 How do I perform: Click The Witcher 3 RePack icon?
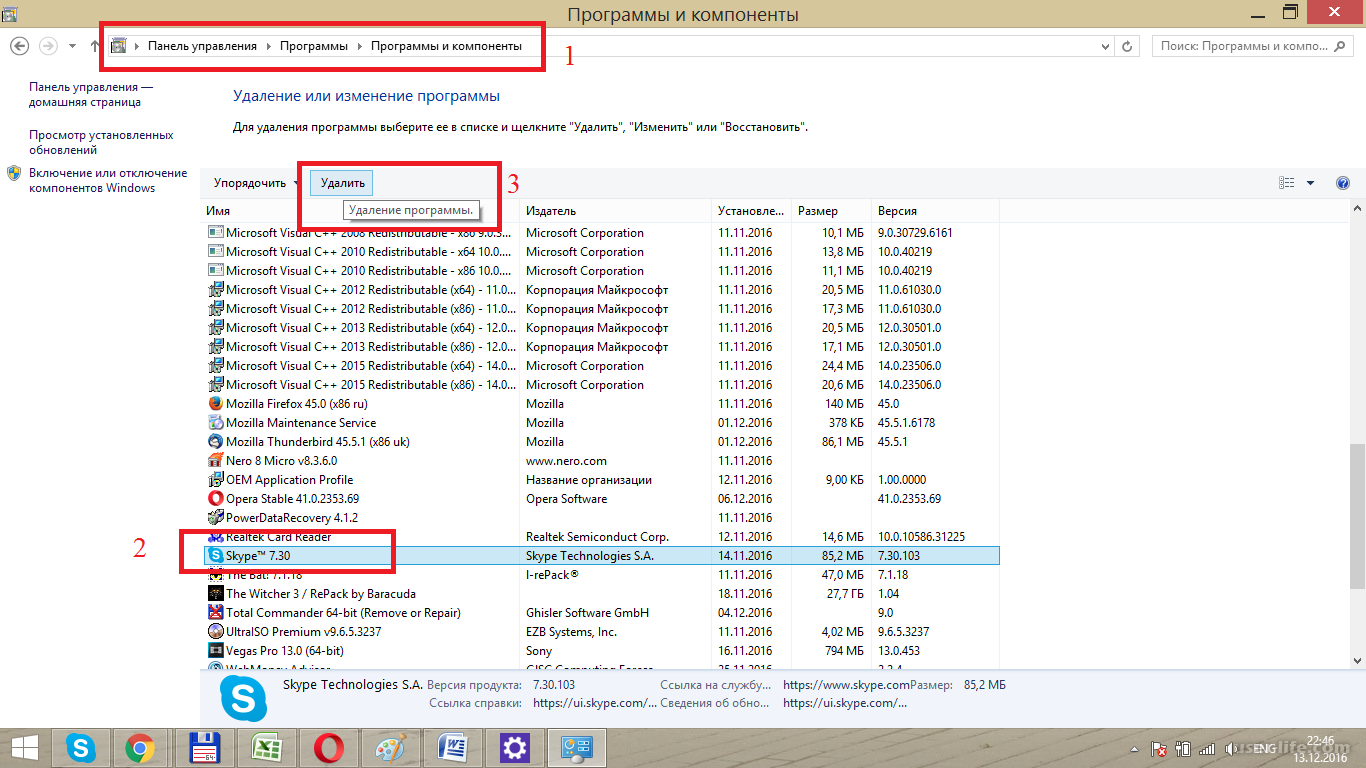[215, 594]
